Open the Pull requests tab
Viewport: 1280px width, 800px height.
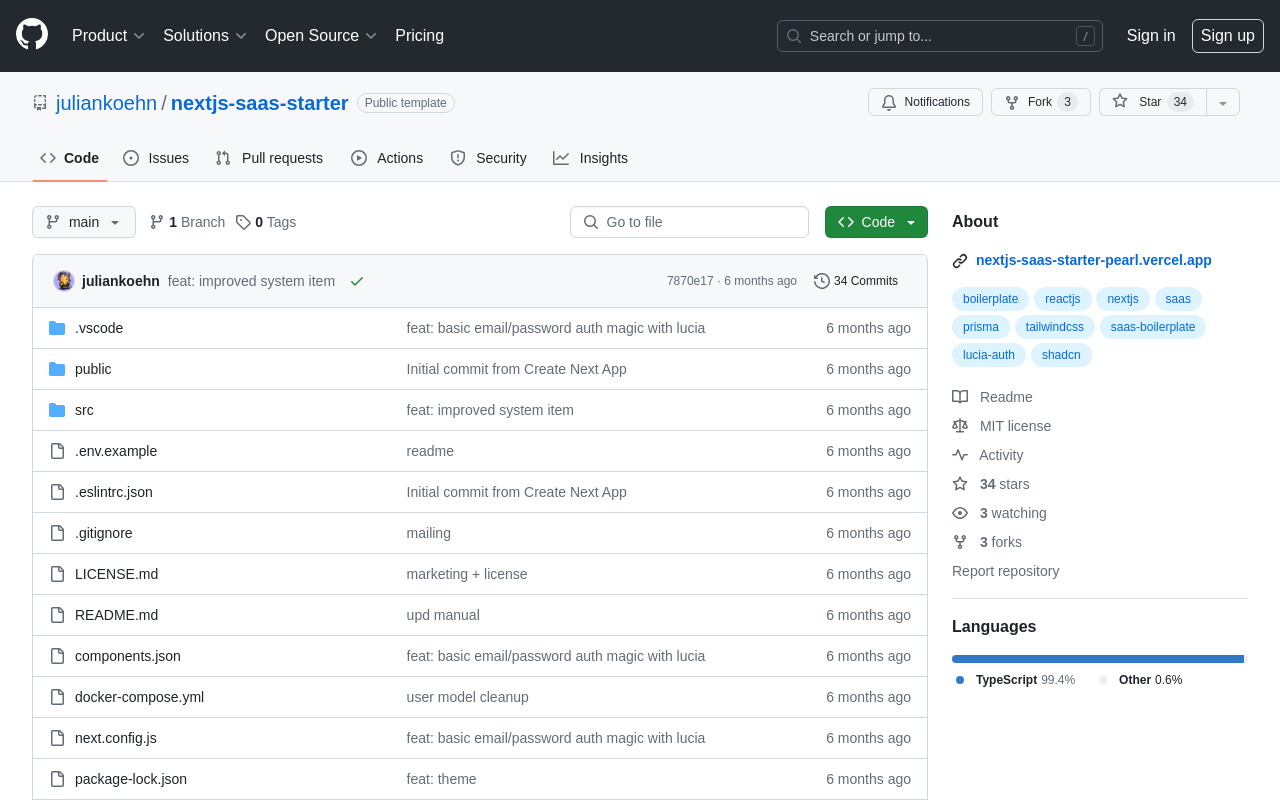pyautogui.click(x=268, y=158)
